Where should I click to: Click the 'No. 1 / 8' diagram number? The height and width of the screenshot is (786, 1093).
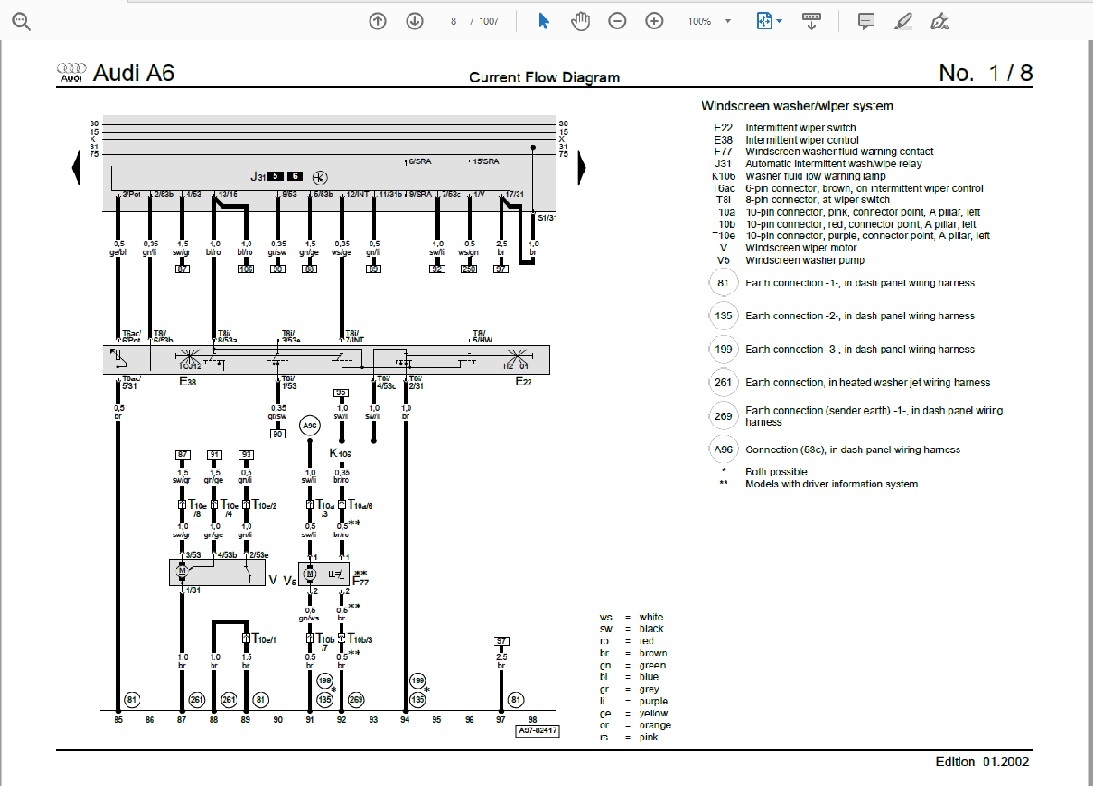[986, 72]
